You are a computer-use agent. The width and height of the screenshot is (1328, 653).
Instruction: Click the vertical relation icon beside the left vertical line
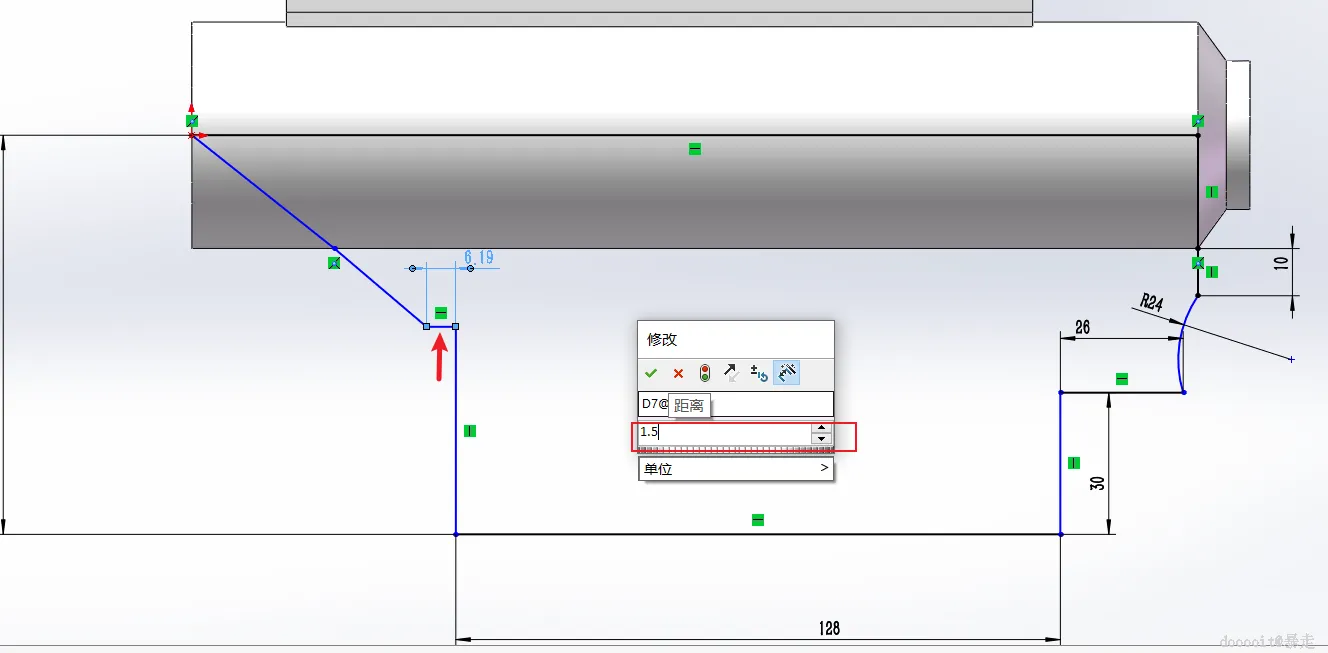[x=470, y=431]
